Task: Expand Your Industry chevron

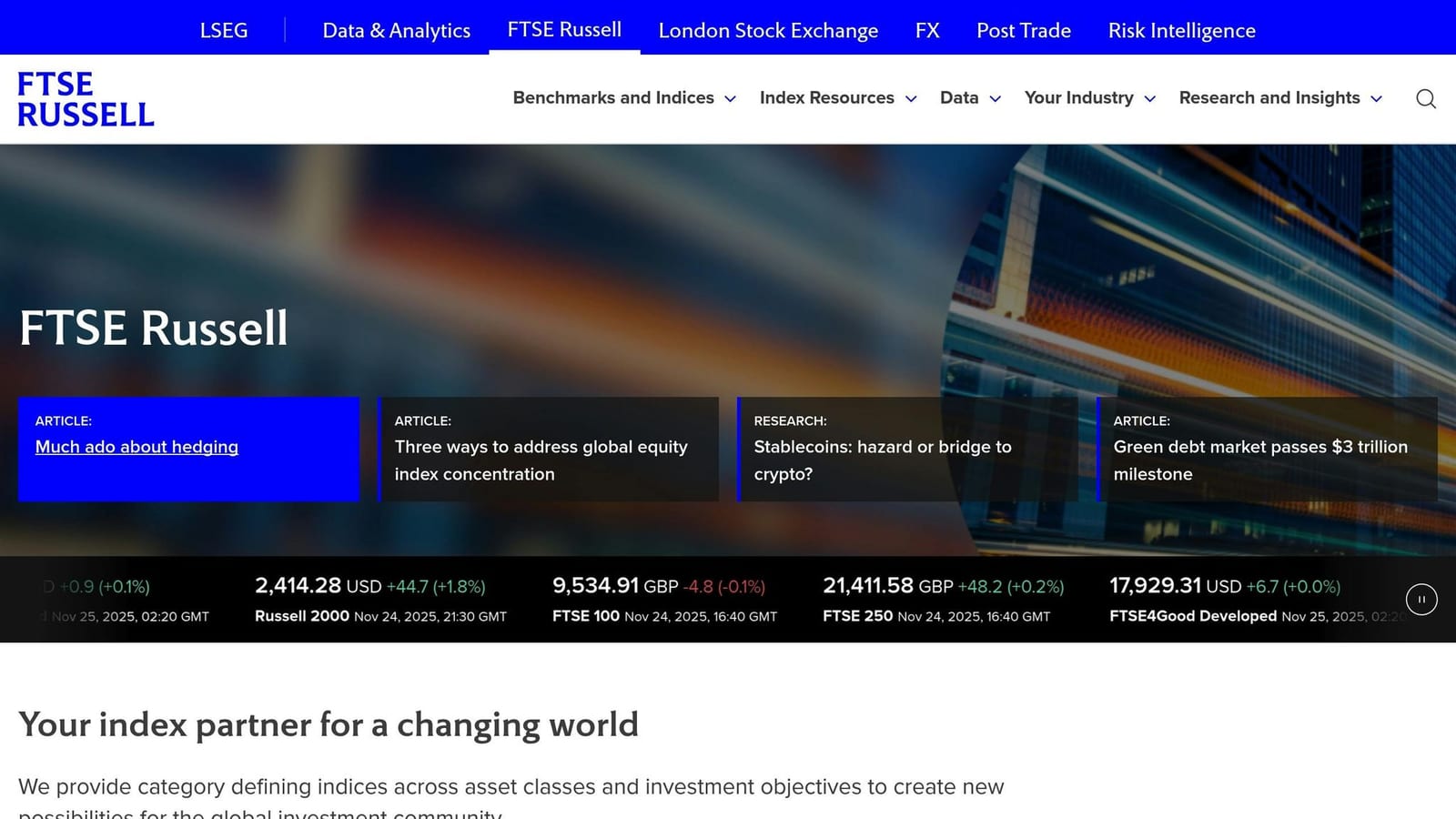Action: [1150, 98]
